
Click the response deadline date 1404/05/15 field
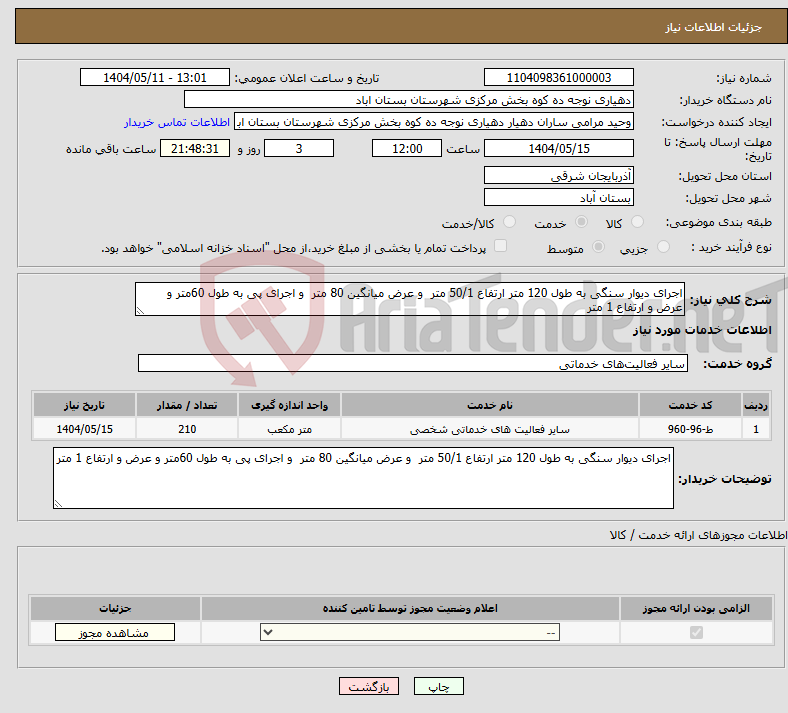coord(558,148)
